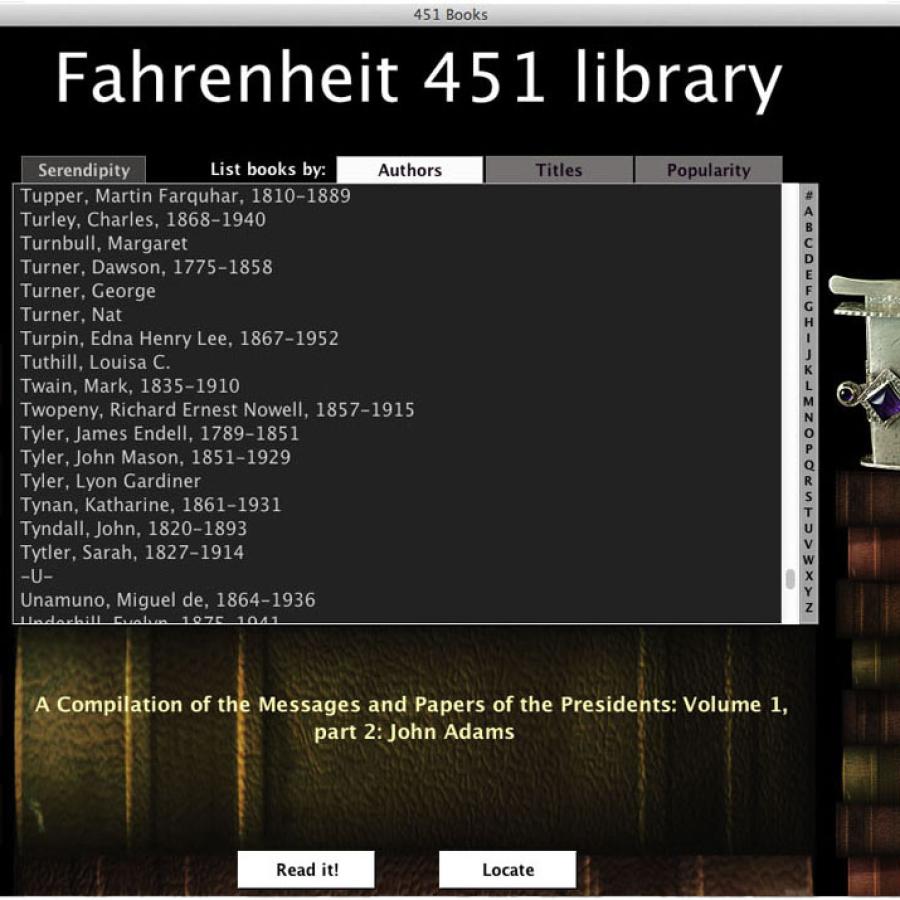Switch to the Titles tab
The height and width of the screenshot is (900, 900).
558,170
